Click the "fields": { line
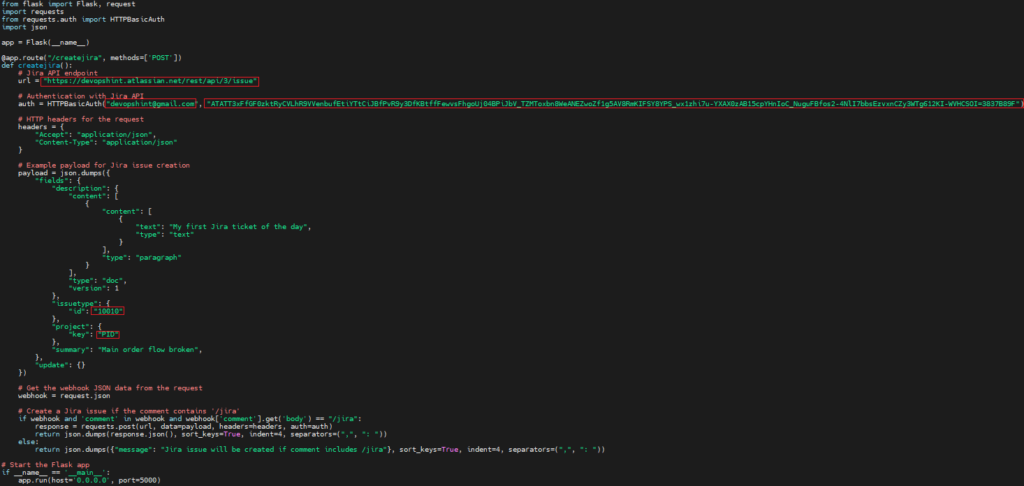Screen dimensions: 1024x486 57,181
